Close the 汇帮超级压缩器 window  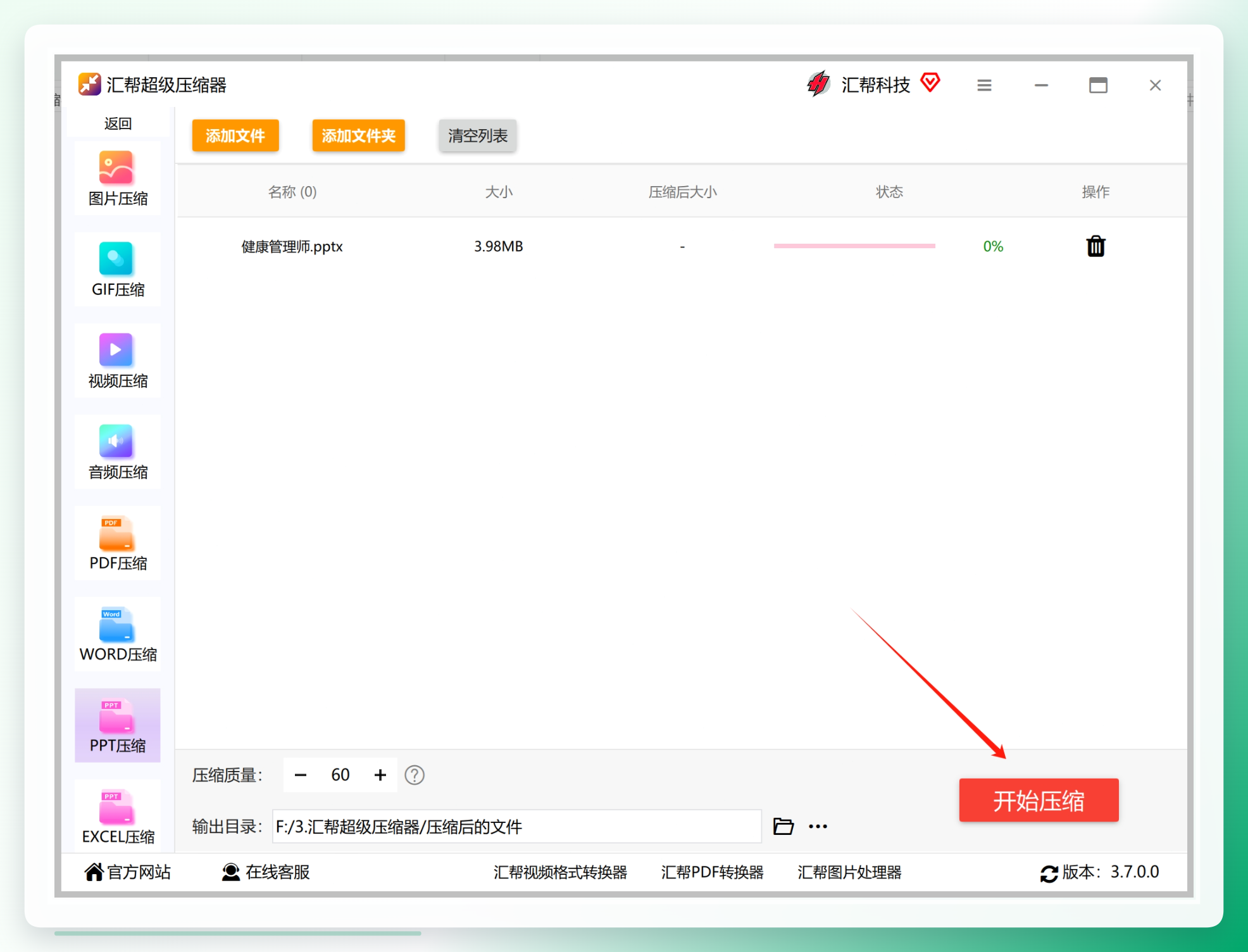(1155, 85)
